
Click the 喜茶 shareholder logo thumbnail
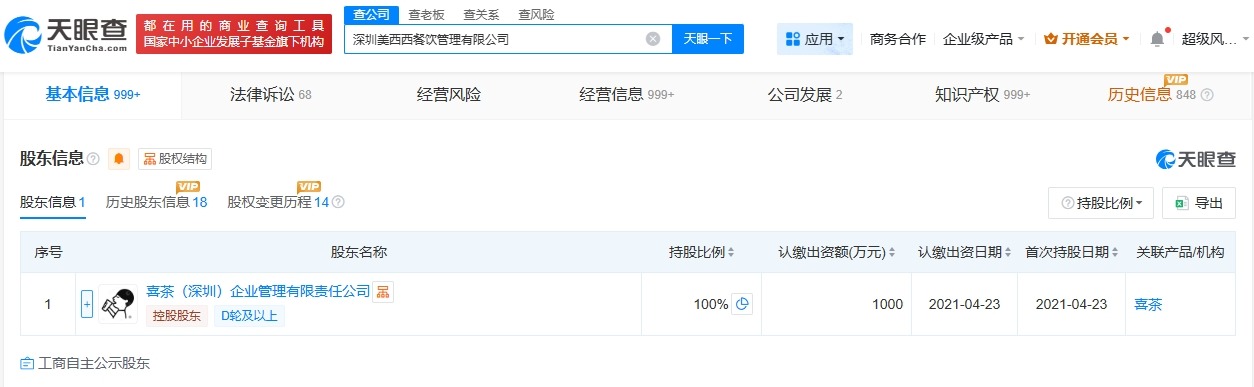tap(118, 304)
